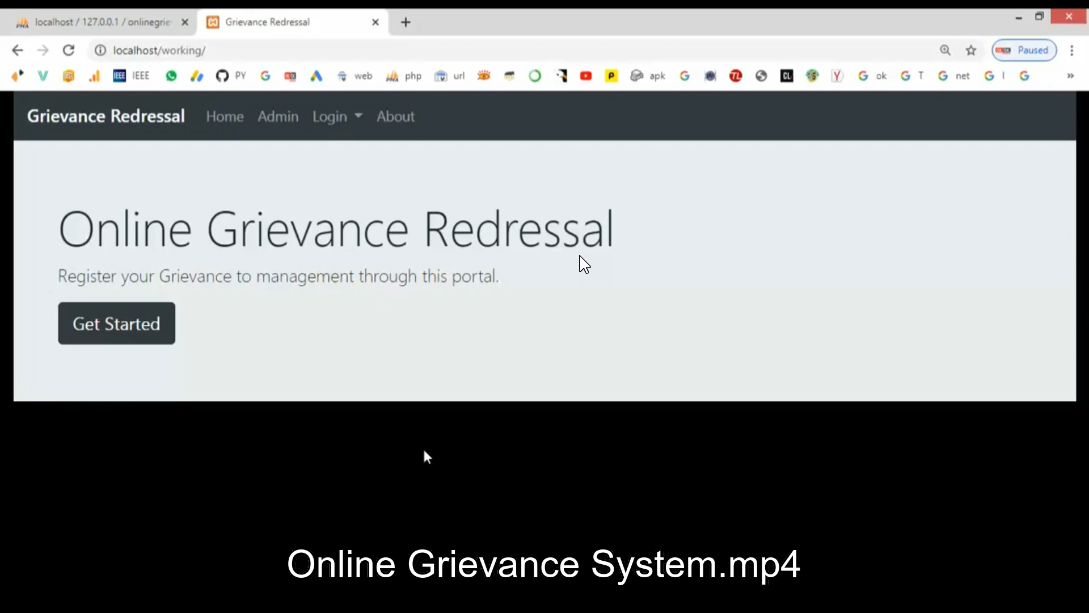
Task: Open Chrome three-dot menu
Action: click(x=1072, y=50)
